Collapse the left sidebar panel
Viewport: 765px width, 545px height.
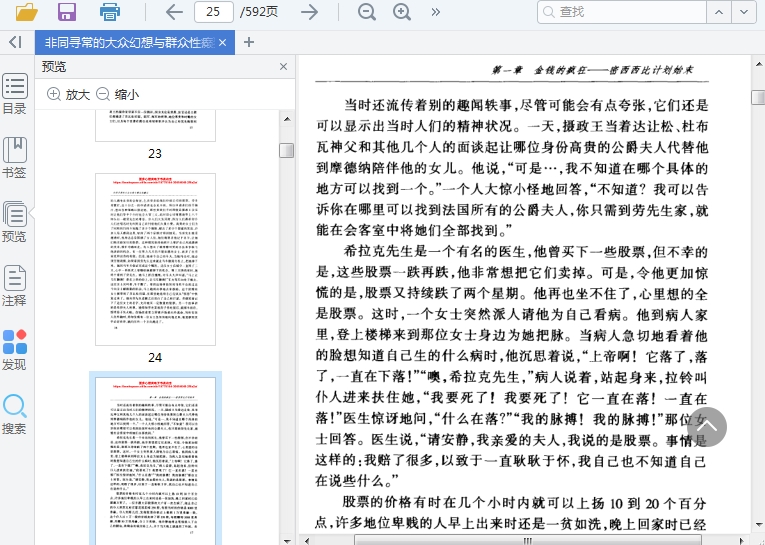pos(14,42)
